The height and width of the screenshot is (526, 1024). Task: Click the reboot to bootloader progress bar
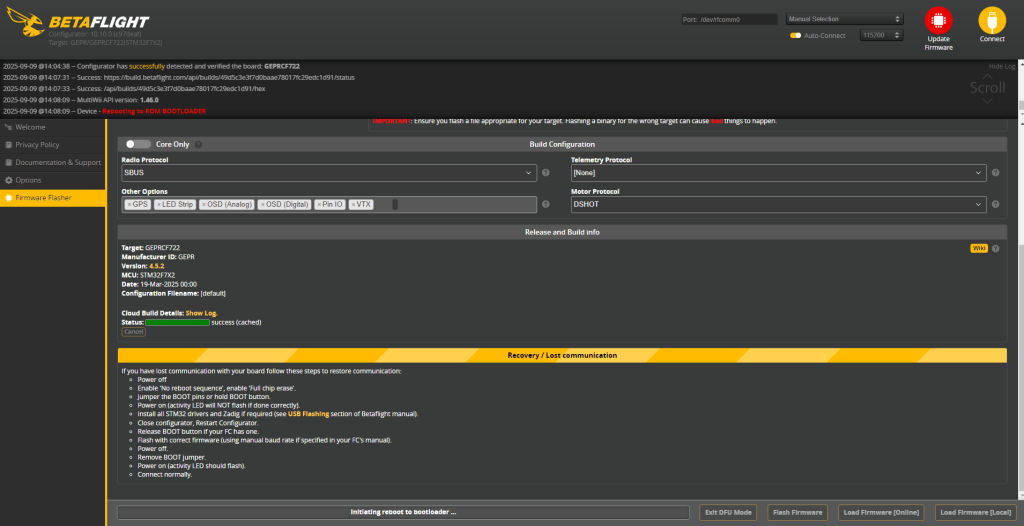(x=403, y=512)
